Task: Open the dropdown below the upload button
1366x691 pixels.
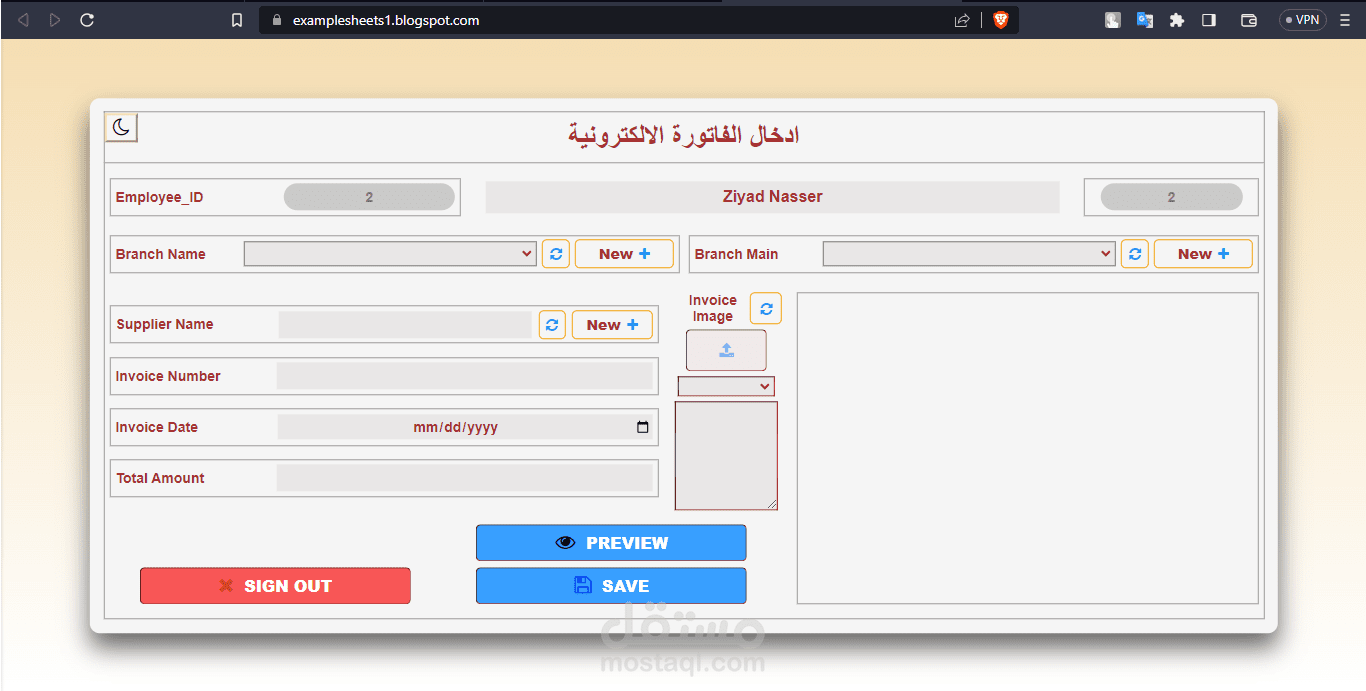Action: [726, 386]
